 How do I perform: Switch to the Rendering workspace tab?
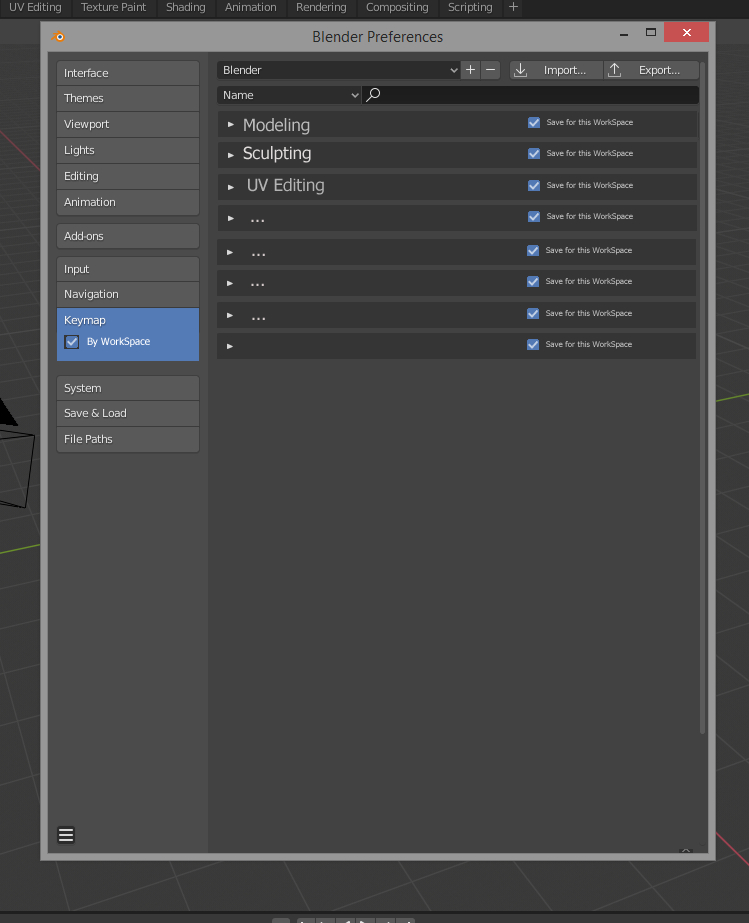click(321, 7)
